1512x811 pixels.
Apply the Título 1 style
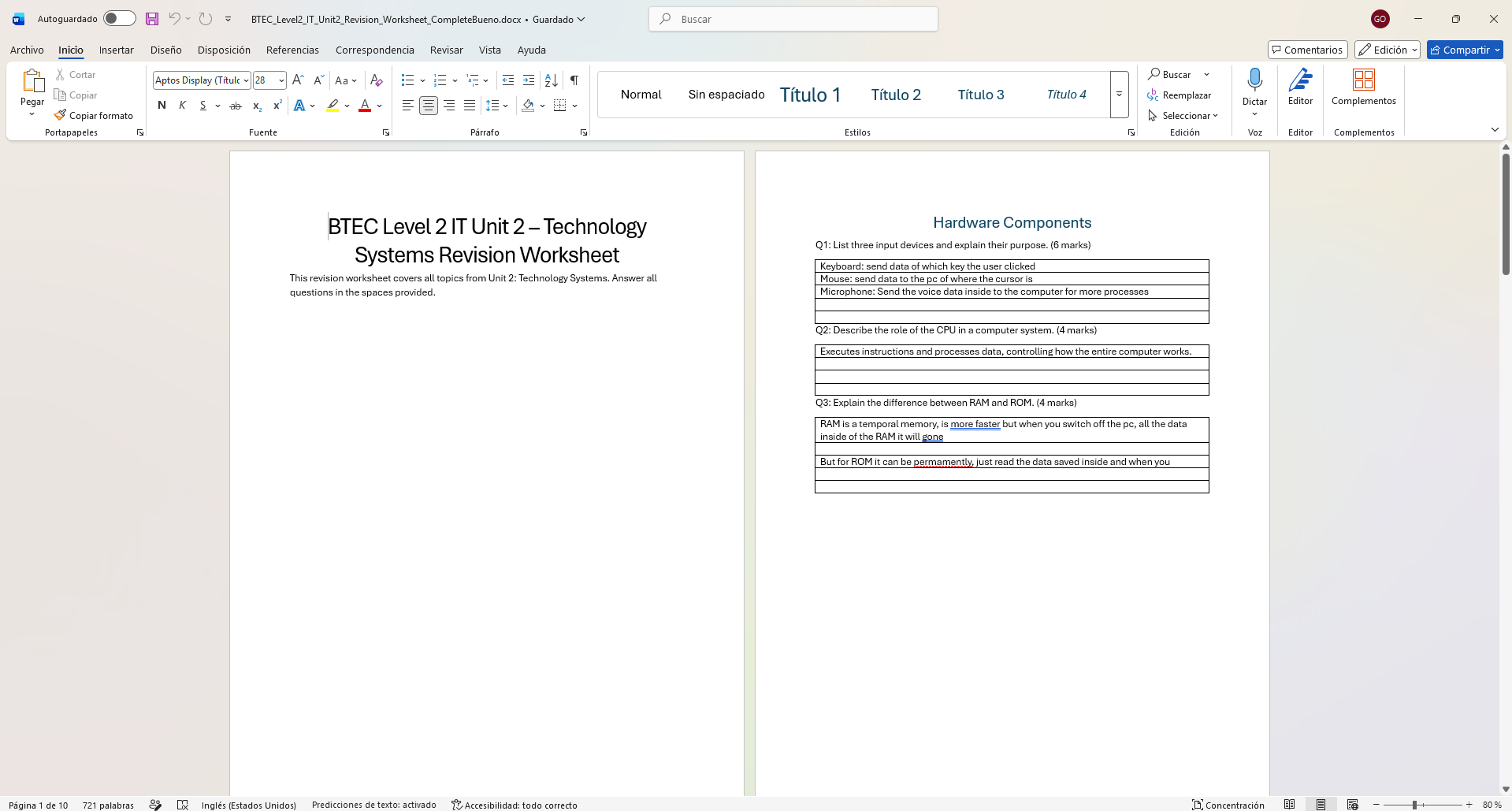click(x=810, y=95)
